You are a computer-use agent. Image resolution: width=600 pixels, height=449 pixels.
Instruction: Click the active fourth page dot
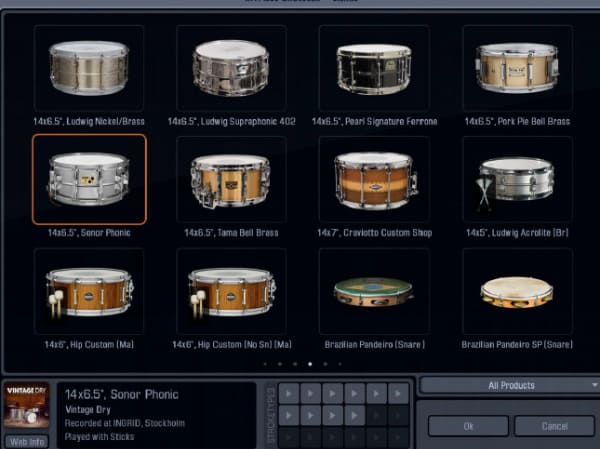(310, 364)
